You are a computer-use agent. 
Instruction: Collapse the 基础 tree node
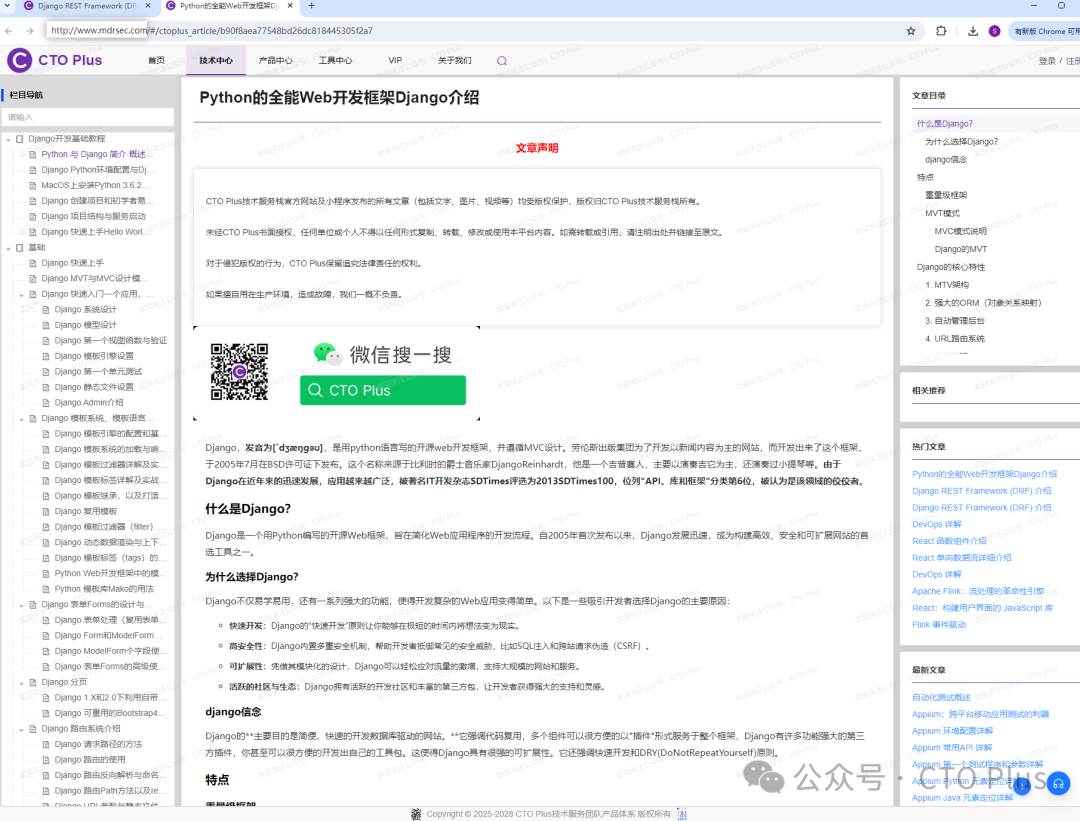click(8, 249)
